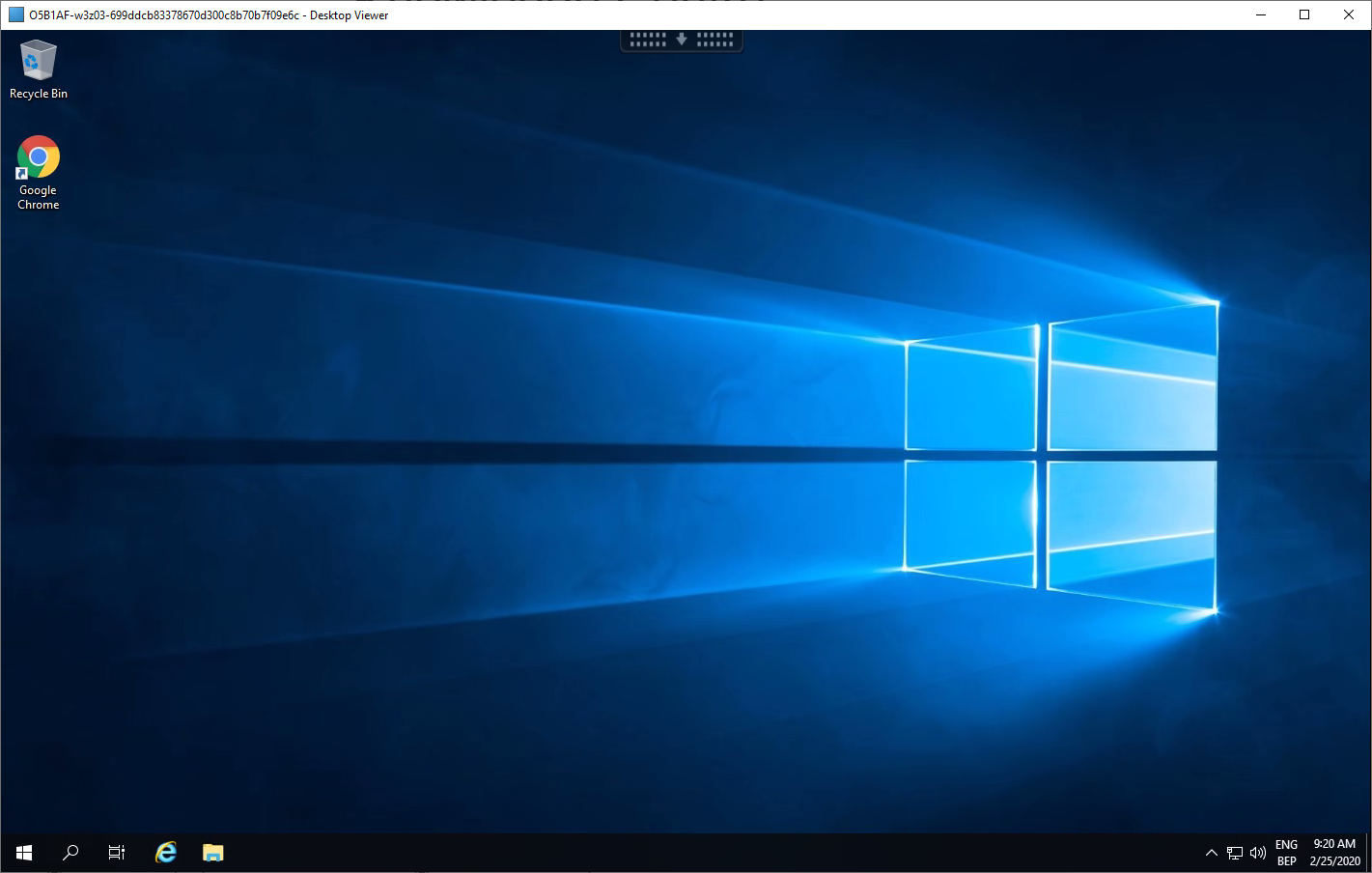
Task: Open clock showing 9:20 AM
Action: click(x=1334, y=853)
